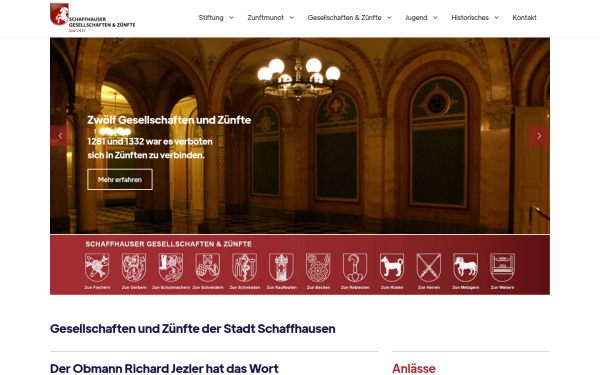Open the Zun Metzgern ram crest
600x375 pixels.
pyautogui.click(x=465, y=267)
